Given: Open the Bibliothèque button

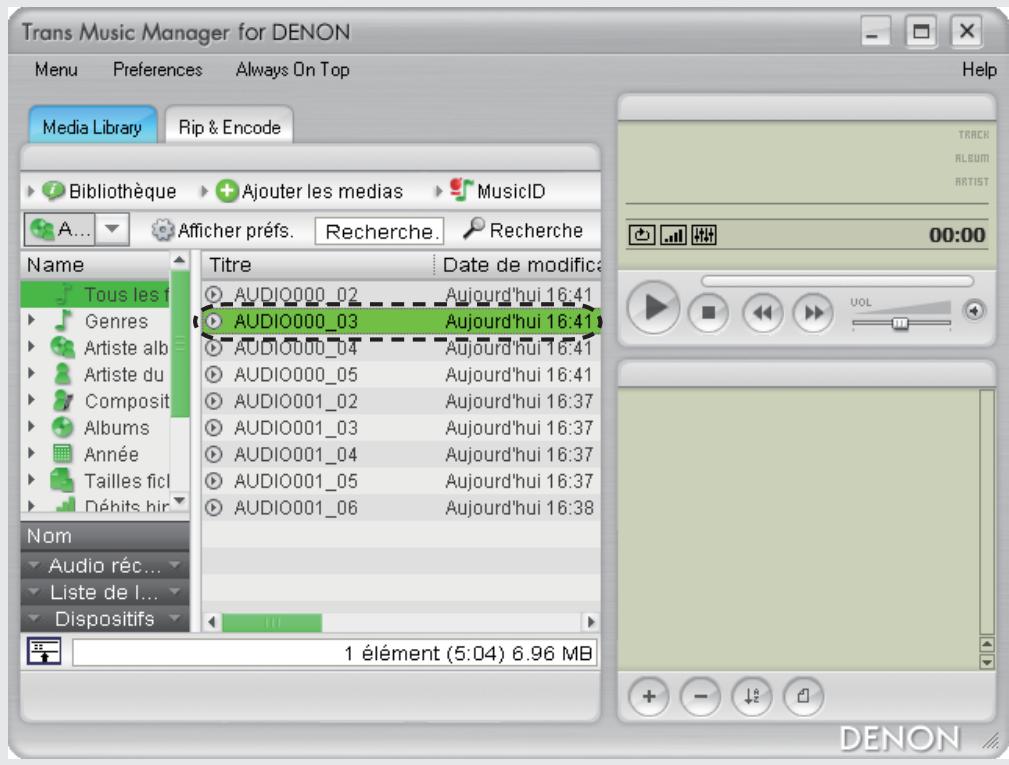Looking at the screenshot, I should tap(109, 191).
